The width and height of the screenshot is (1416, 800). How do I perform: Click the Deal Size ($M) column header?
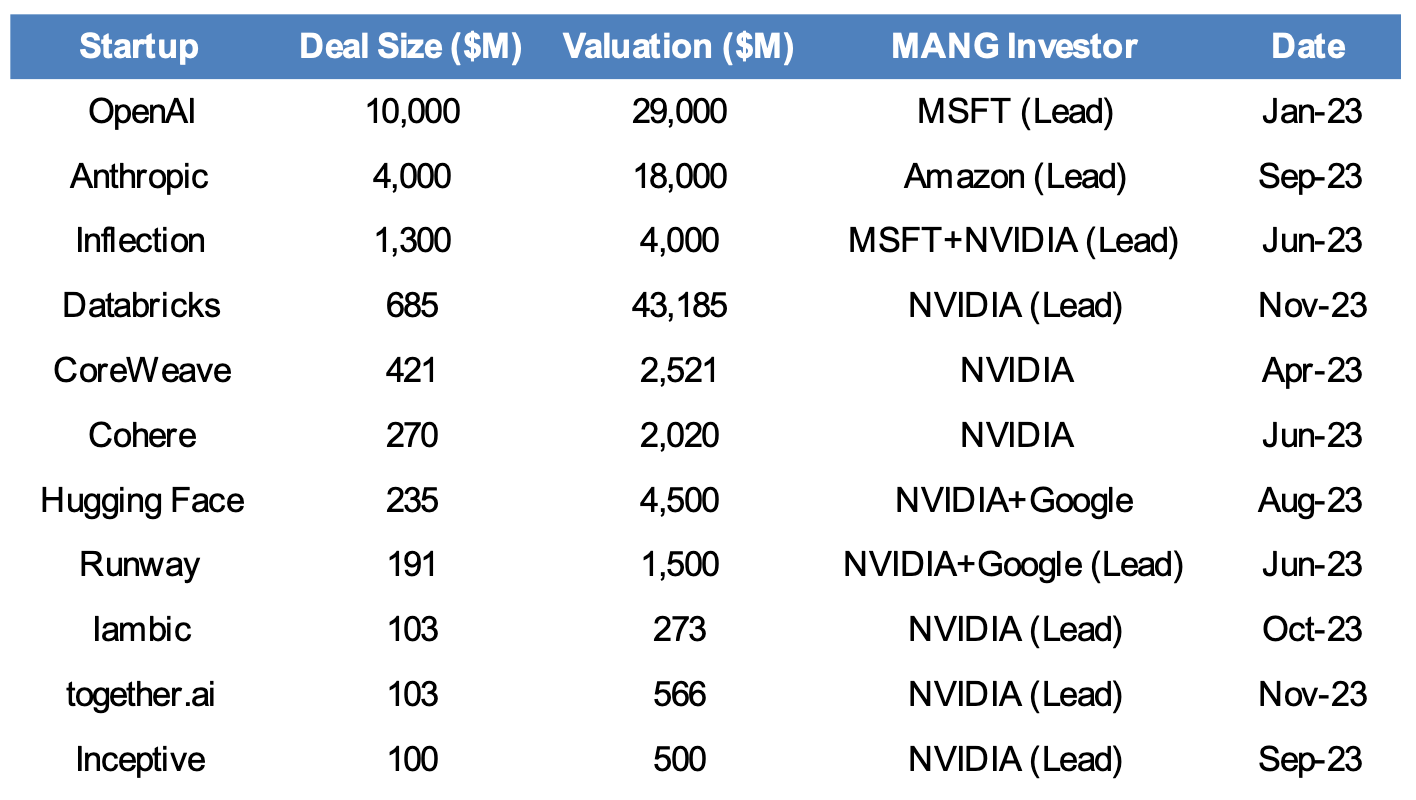click(x=411, y=46)
